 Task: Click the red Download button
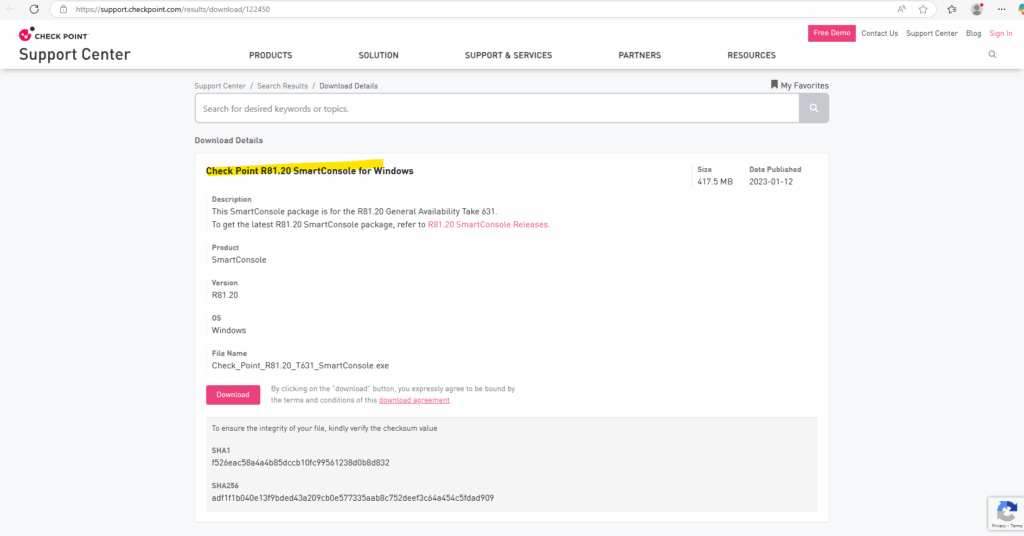click(233, 394)
